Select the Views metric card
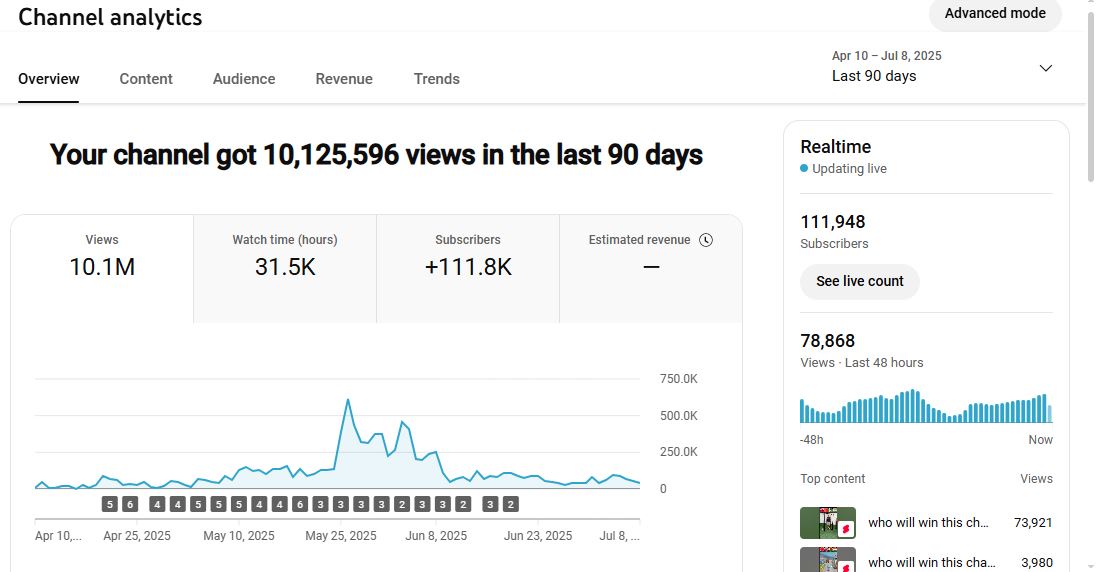The image size is (1096, 572). tap(102, 269)
